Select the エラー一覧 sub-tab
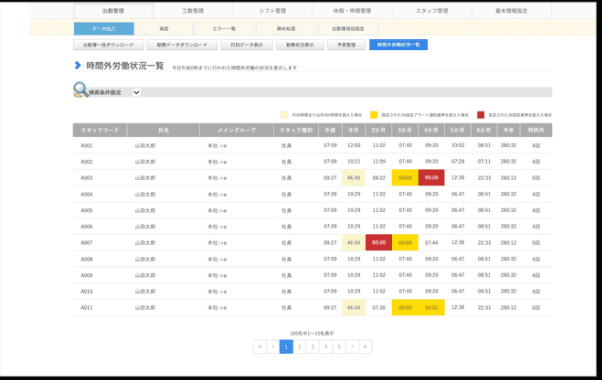The image size is (602, 380). (224, 29)
